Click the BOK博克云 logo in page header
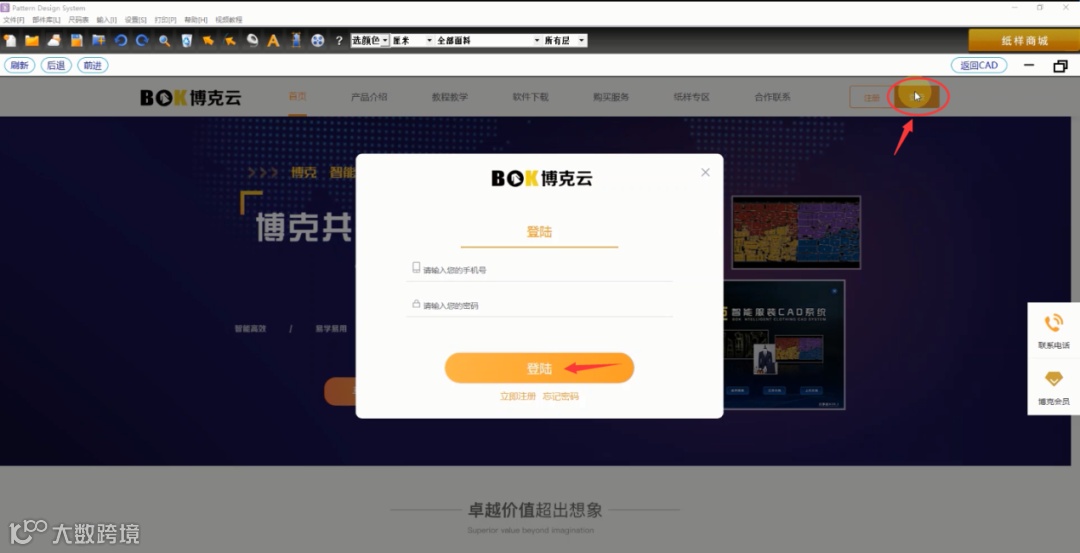This screenshot has width=1080, height=553. point(191,97)
